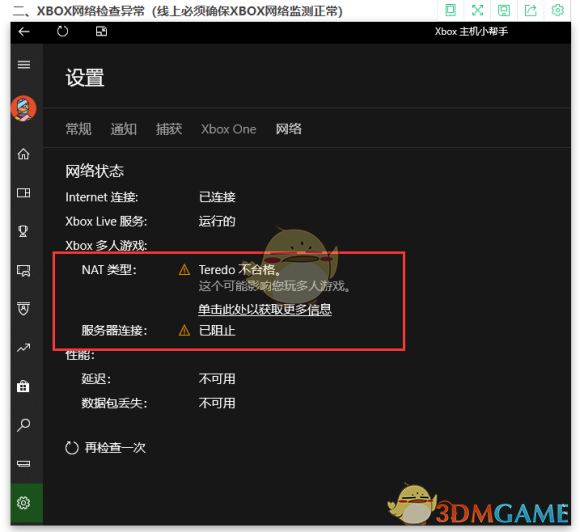Screen dimensions: 580x532
Task: Click the 延迟 不可用 value
Action: click(x=217, y=379)
